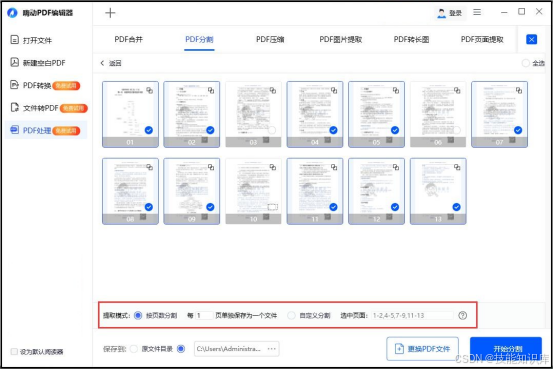Uncheck the blue checkmark on page 04
Viewport: 553px width, 370px height.
pos(333,130)
